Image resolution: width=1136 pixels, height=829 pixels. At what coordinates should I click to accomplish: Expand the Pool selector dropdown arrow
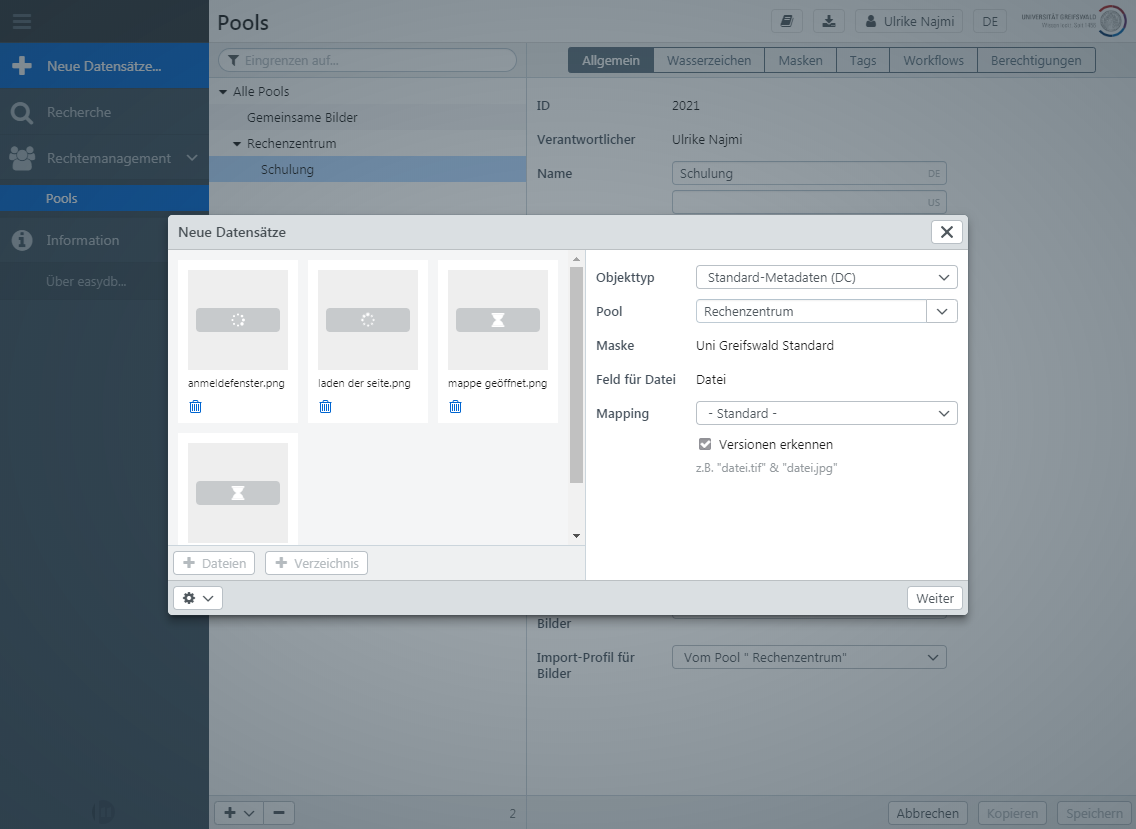click(x=942, y=311)
